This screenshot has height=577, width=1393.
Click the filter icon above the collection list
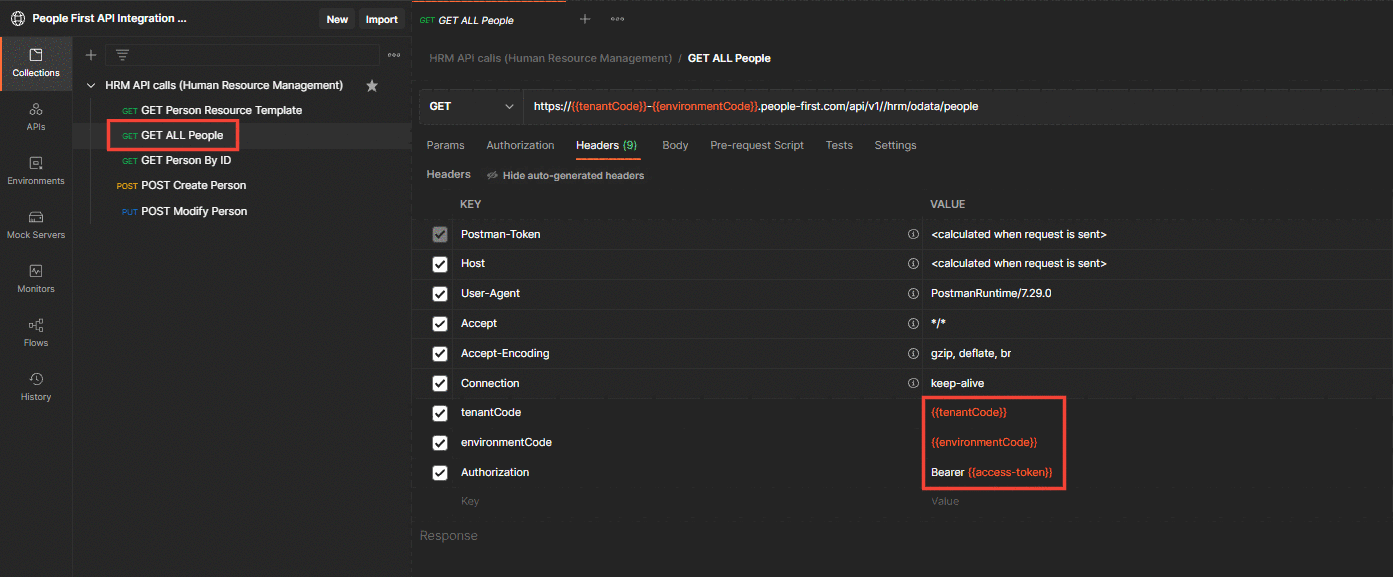click(121, 55)
